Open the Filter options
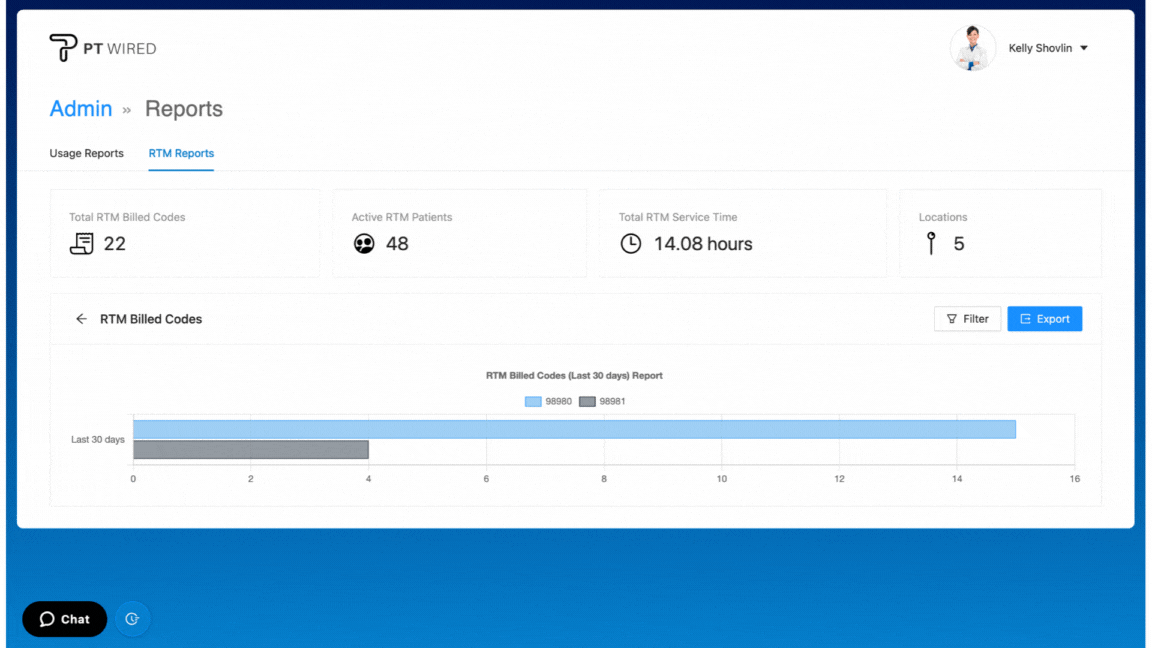1152x648 pixels. tap(967, 319)
